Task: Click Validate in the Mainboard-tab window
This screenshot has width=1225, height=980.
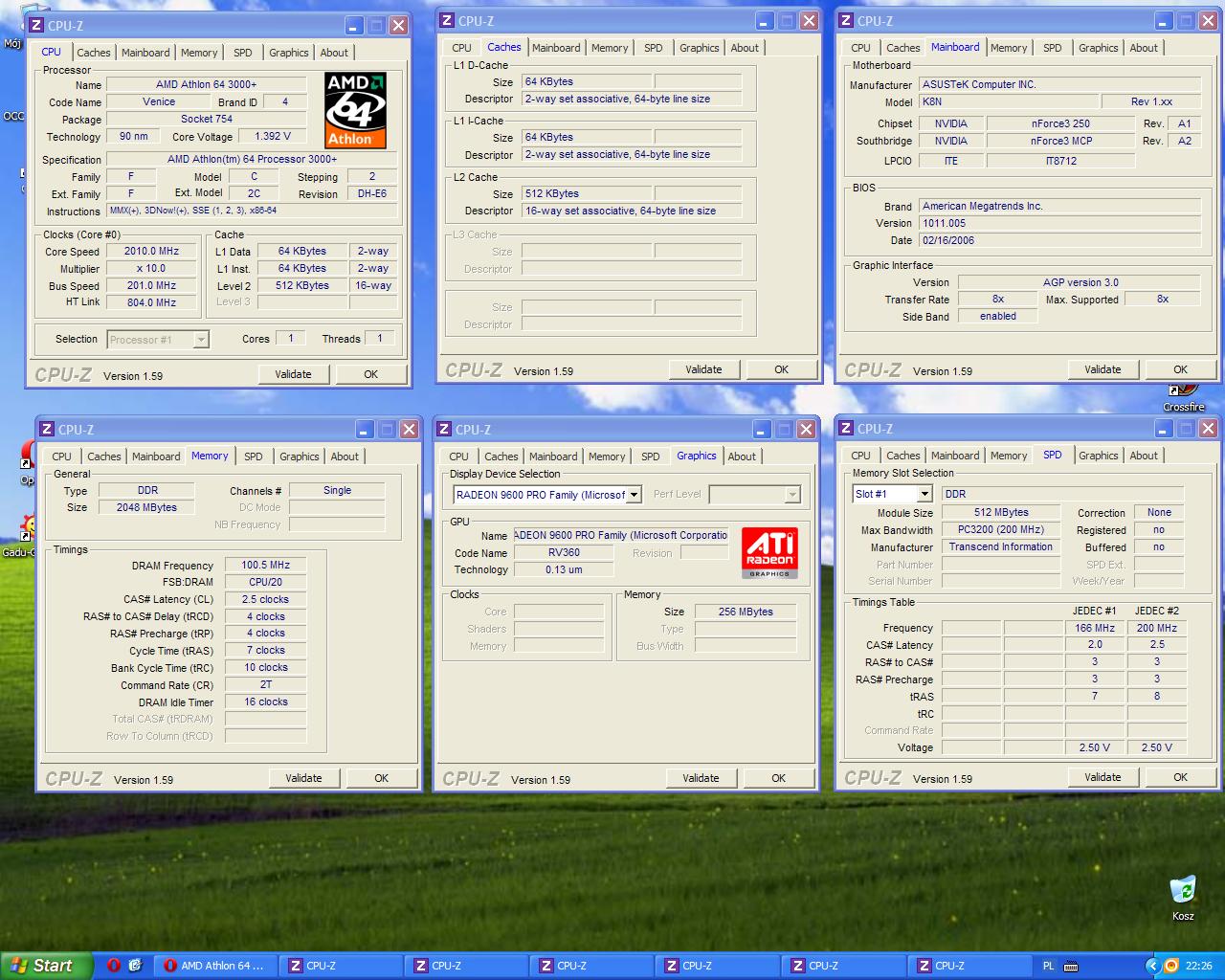Action: click(x=1102, y=369)
